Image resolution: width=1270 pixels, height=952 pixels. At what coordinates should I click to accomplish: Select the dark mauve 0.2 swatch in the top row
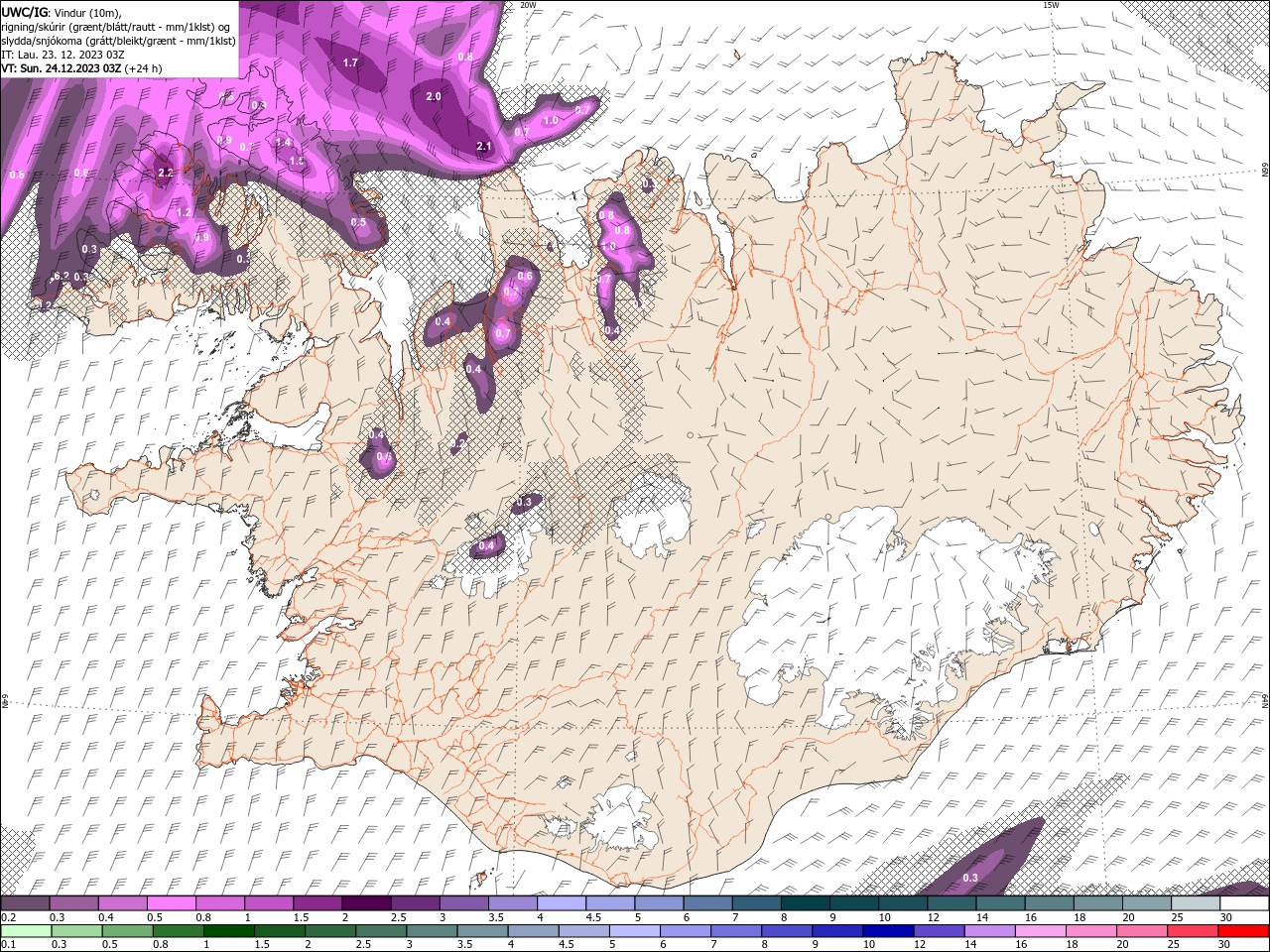click(x=25, y=903)
